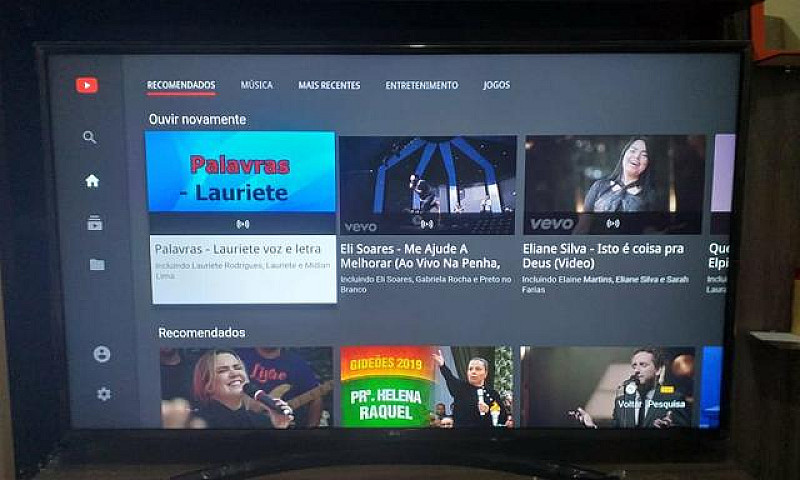The height and width of the screenshot is (480, 800).
Task: Open the Gideões 2019 Prª. Helena Raquel thumbnail
Action: tap(427, 387)
